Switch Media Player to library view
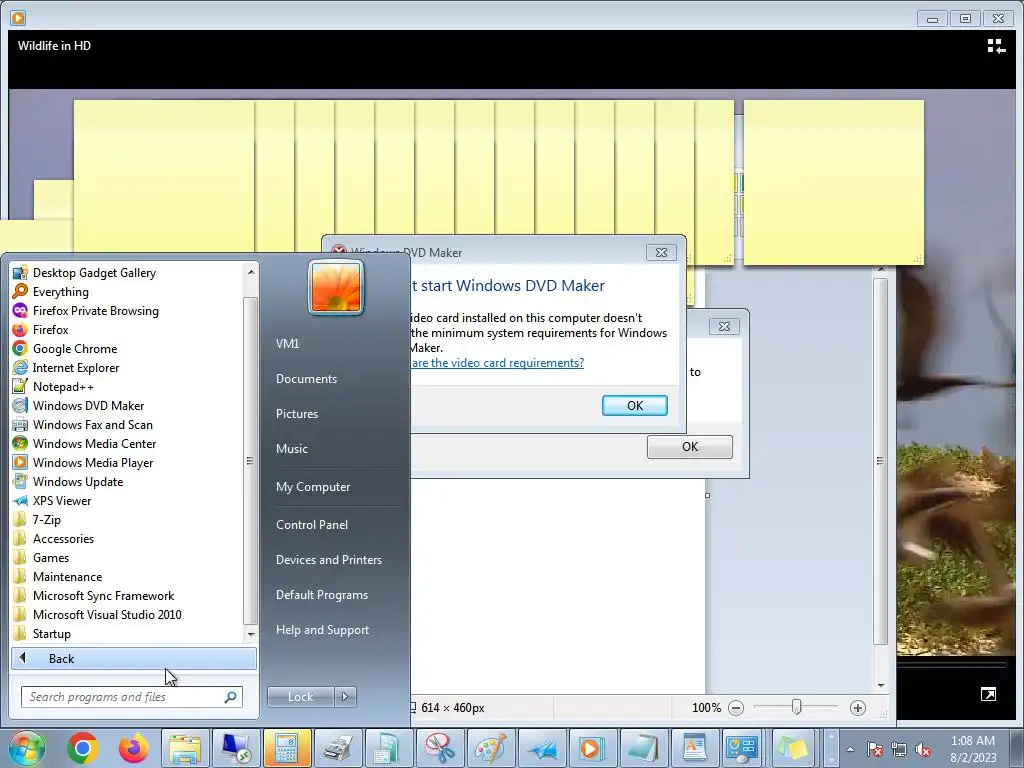The height and width of the screenshot is (768, 1024). coord(995,46)
